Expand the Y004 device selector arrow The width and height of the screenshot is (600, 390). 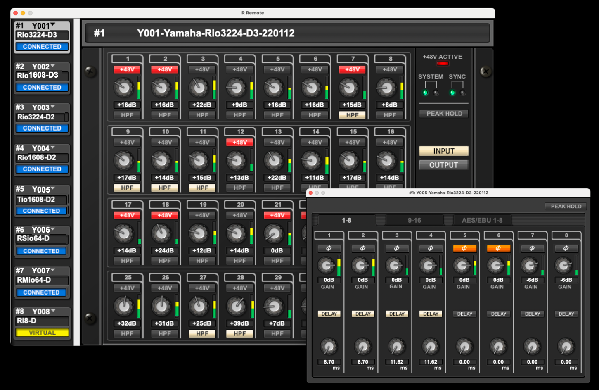[x=53, y=147]
